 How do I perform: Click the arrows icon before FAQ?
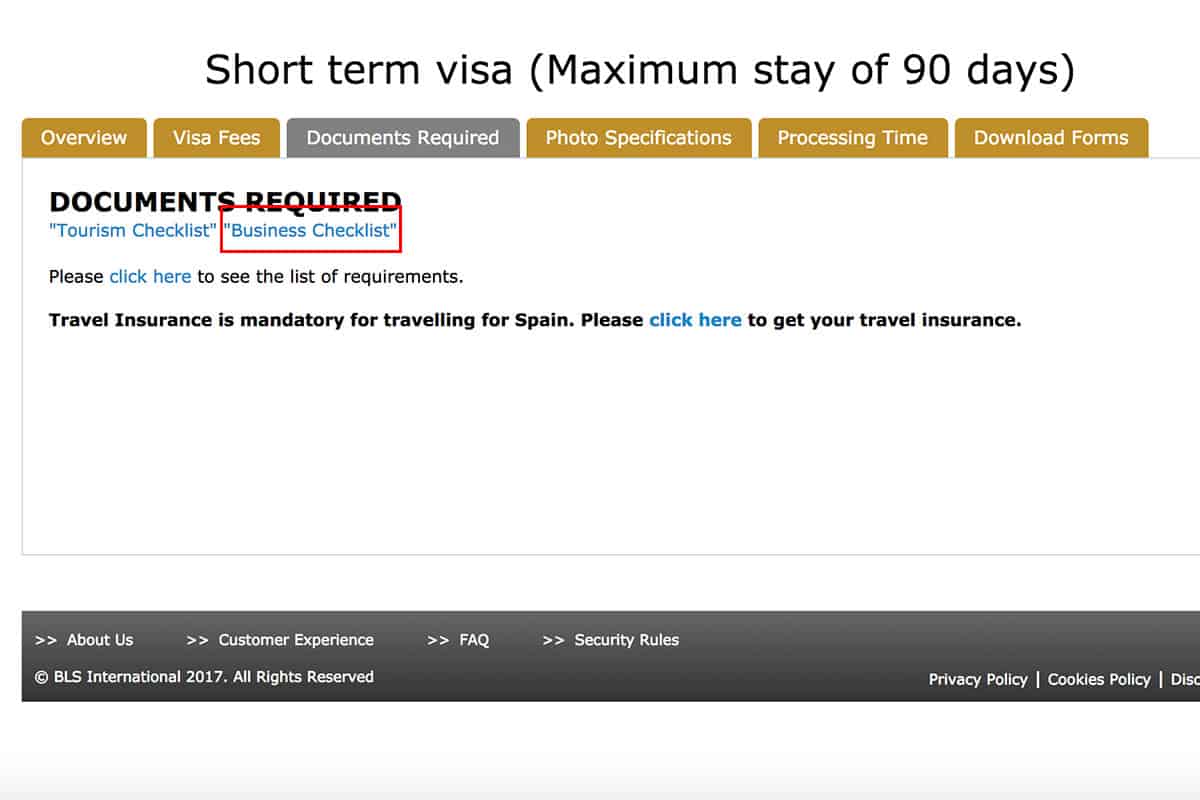click(438, 640)
